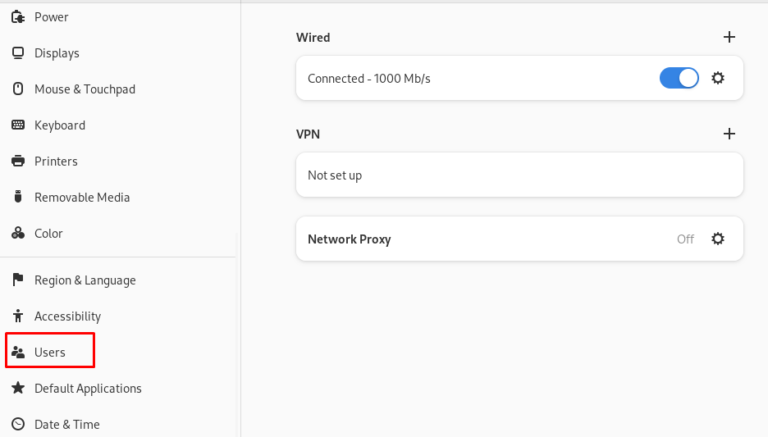768x437 pixels.
Task: Open the Users settings panel
Action: (50, 352)
